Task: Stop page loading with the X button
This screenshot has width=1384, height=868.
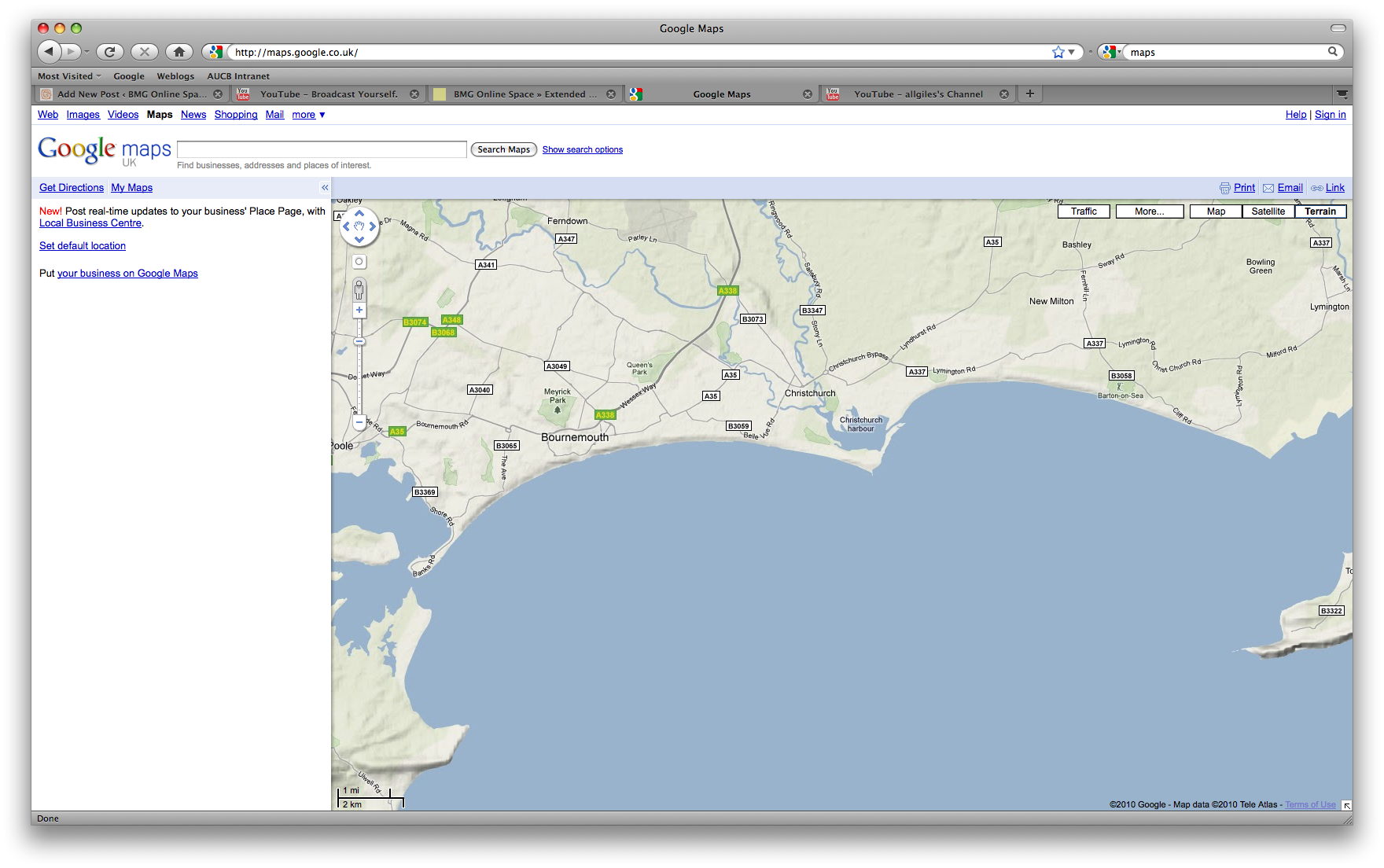Action: (145, 52)
